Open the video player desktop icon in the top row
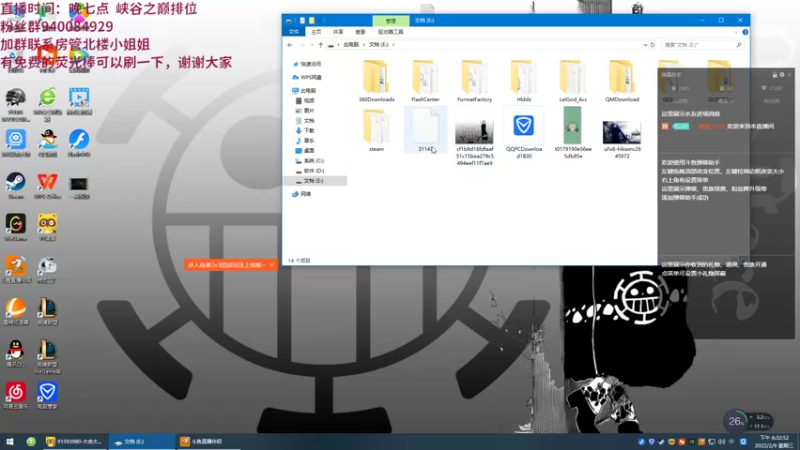Viewport: 800px width, 450px height. [79, 101]
